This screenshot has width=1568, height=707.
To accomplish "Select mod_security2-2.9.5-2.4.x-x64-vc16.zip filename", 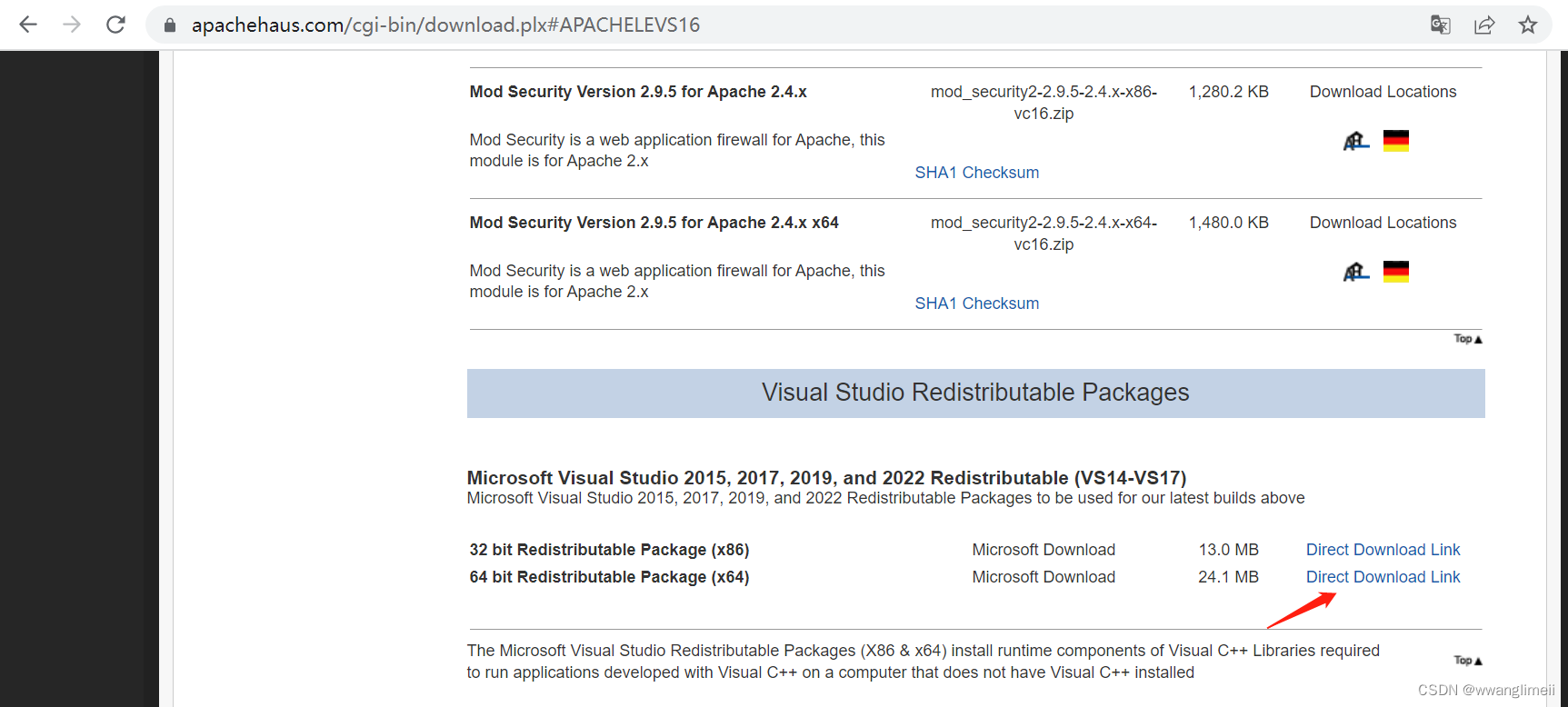I will point(1044,234).
